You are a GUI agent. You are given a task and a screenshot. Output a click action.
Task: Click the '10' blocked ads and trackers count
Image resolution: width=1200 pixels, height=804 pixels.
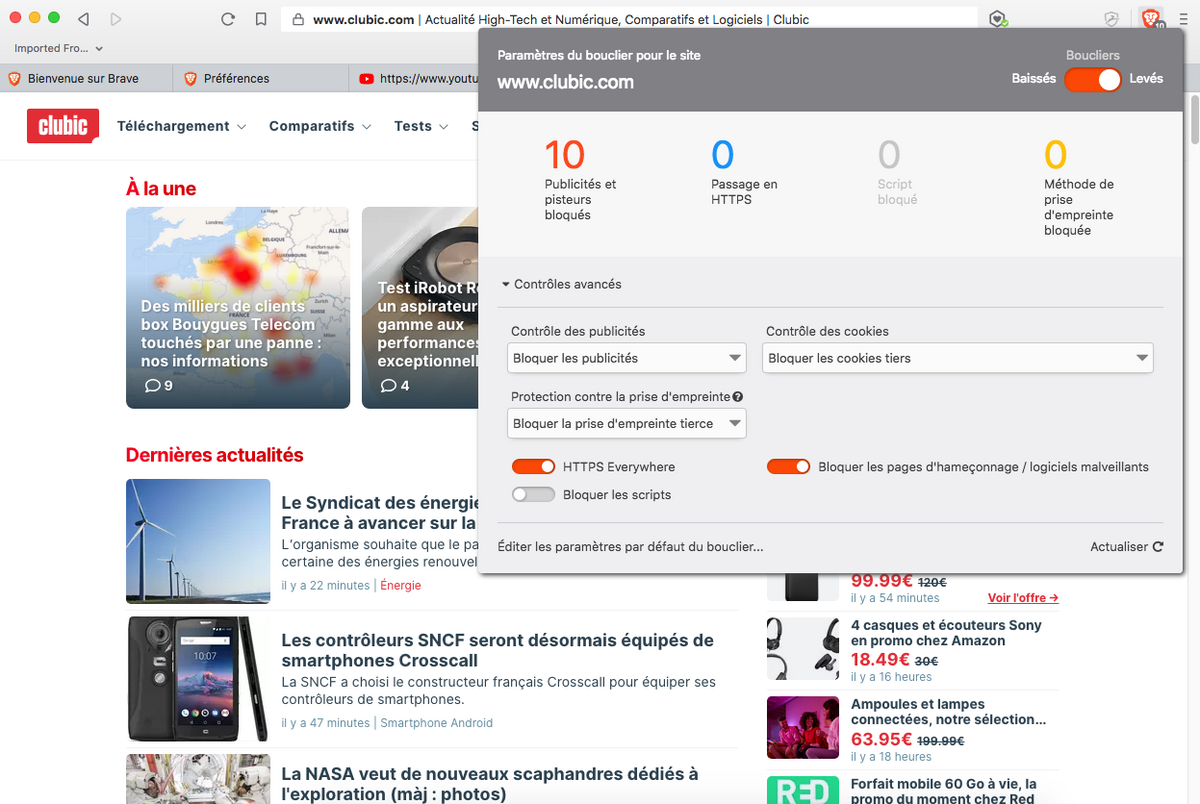pyautogui.click(x=565, y=155)
